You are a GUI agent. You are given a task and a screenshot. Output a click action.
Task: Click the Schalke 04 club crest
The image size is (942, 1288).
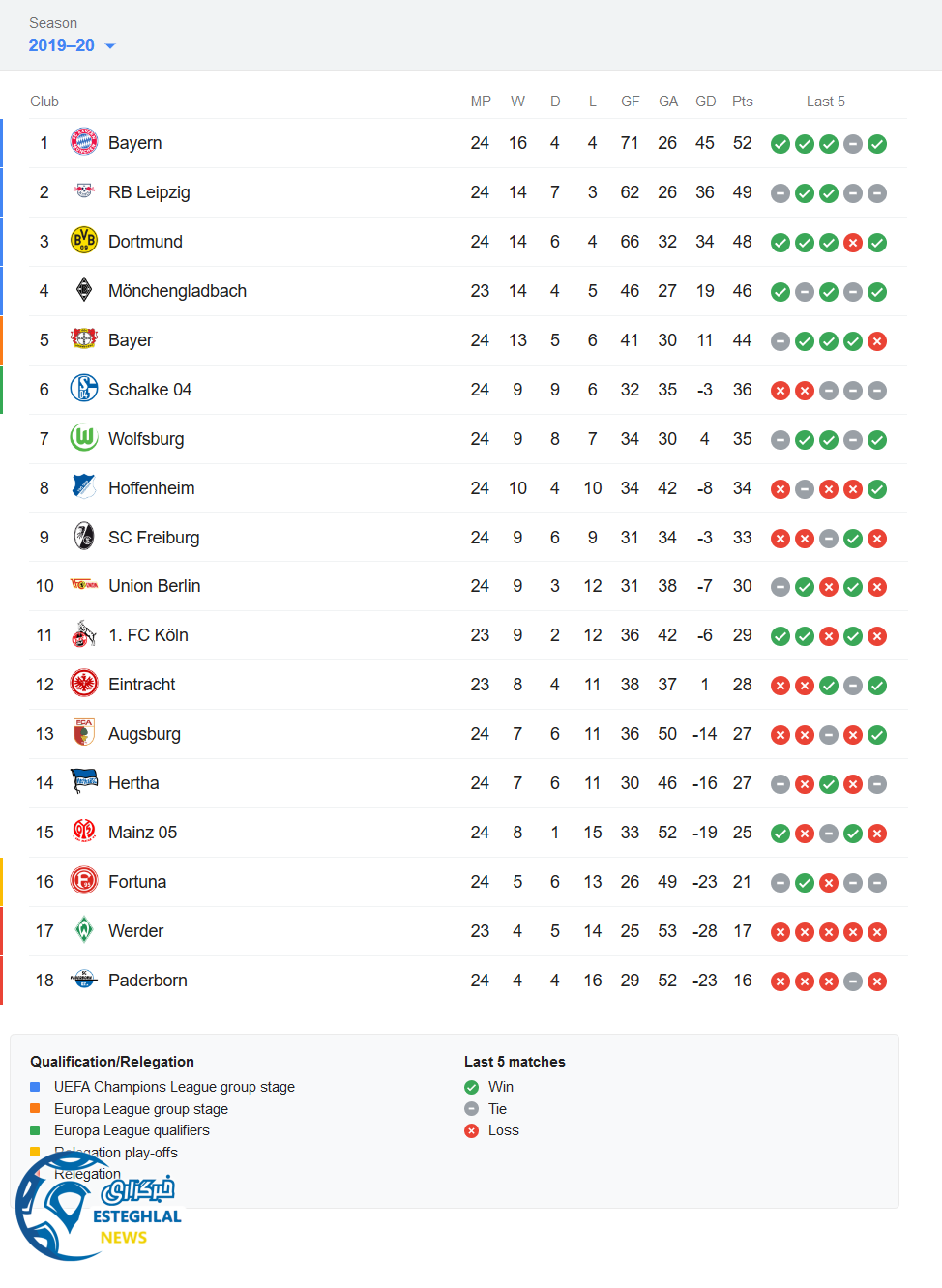(x=84, y=389)
